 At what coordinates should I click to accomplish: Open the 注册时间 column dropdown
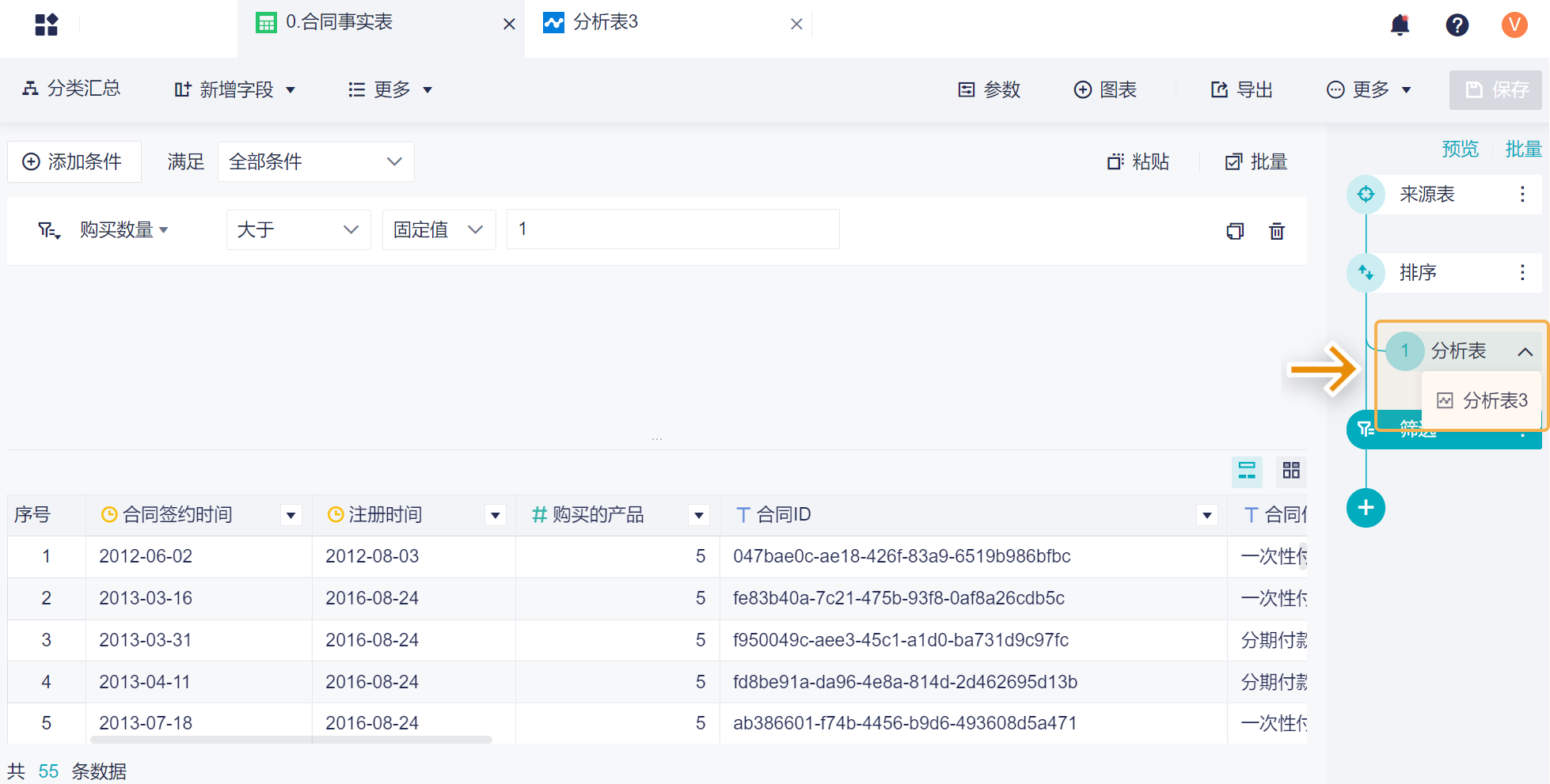click(x=496, y=515)
